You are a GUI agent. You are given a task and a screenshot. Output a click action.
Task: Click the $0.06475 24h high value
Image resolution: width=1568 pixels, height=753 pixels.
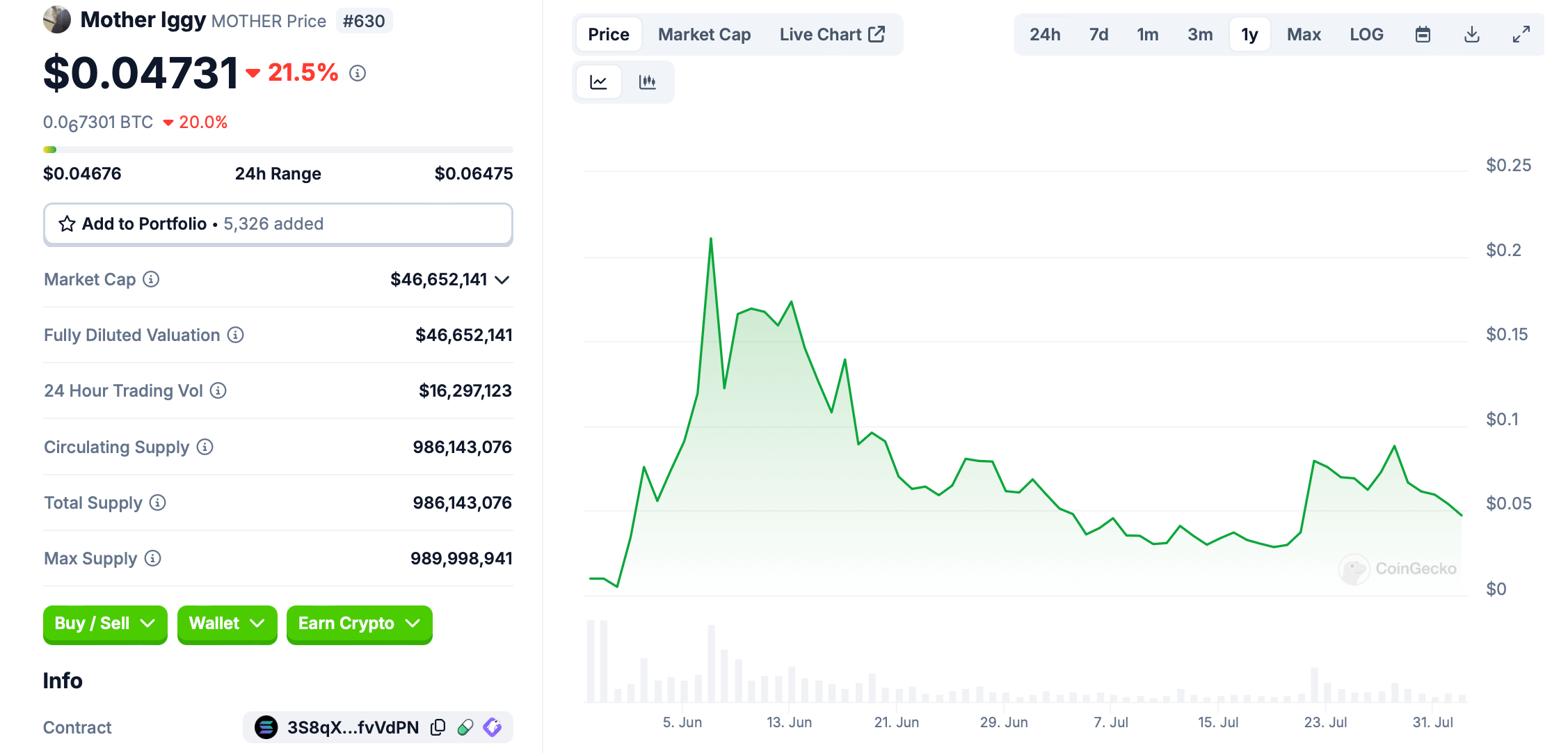point(473,173)
